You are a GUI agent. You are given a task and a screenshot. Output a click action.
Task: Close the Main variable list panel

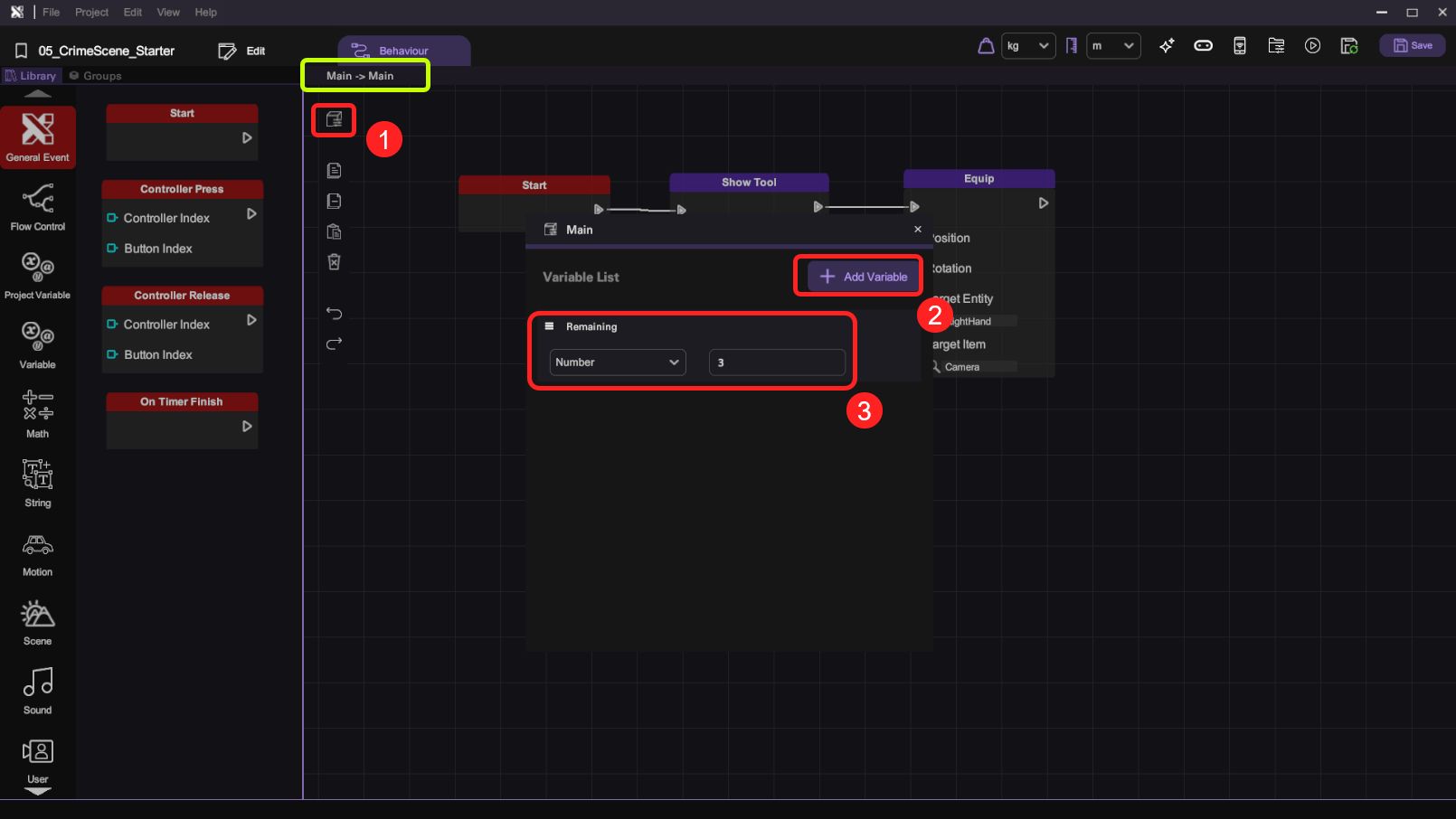point(918,230)
